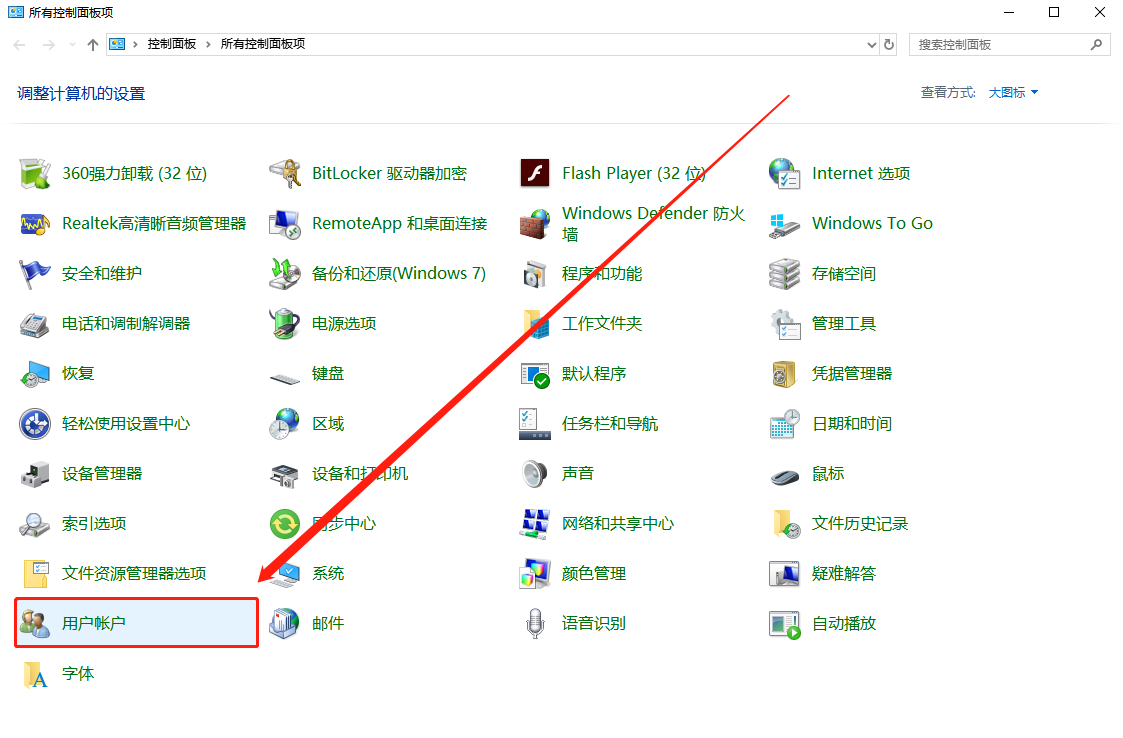Click the 文件历史记录 folder icon
The height and width of the screenshot is (738, 1123).
tap(786, 524)
